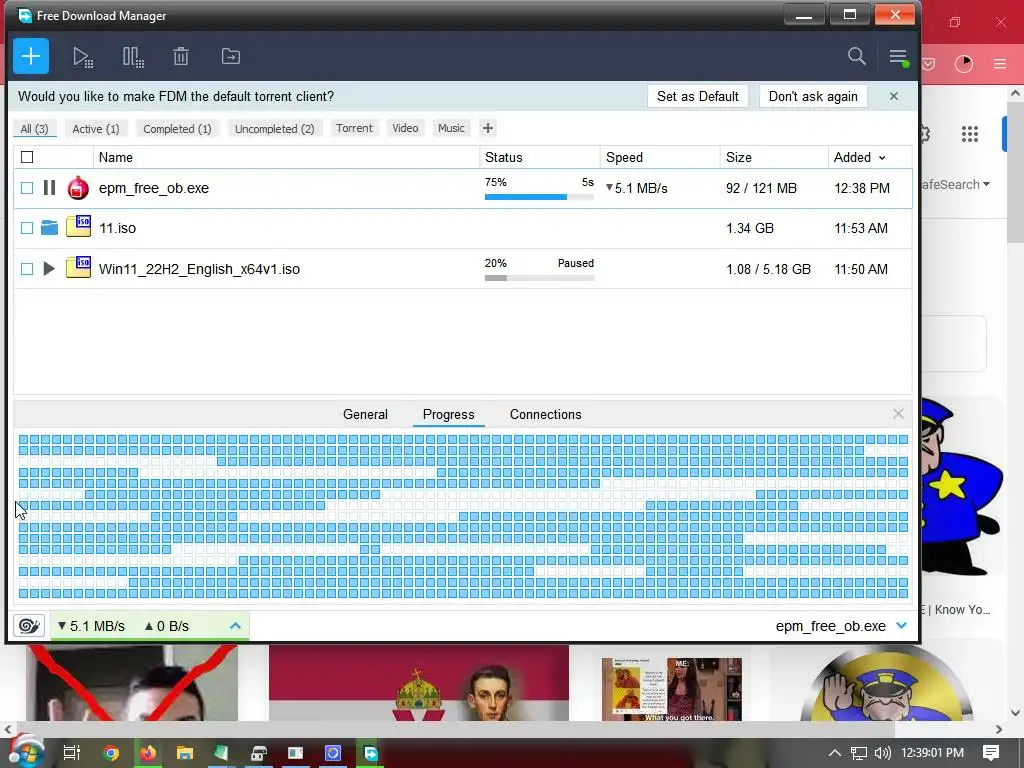Collapse details with the epm_free_ob.exe chevron
Viewport: 1024px width, 768px height.
[x=901, y=626]
